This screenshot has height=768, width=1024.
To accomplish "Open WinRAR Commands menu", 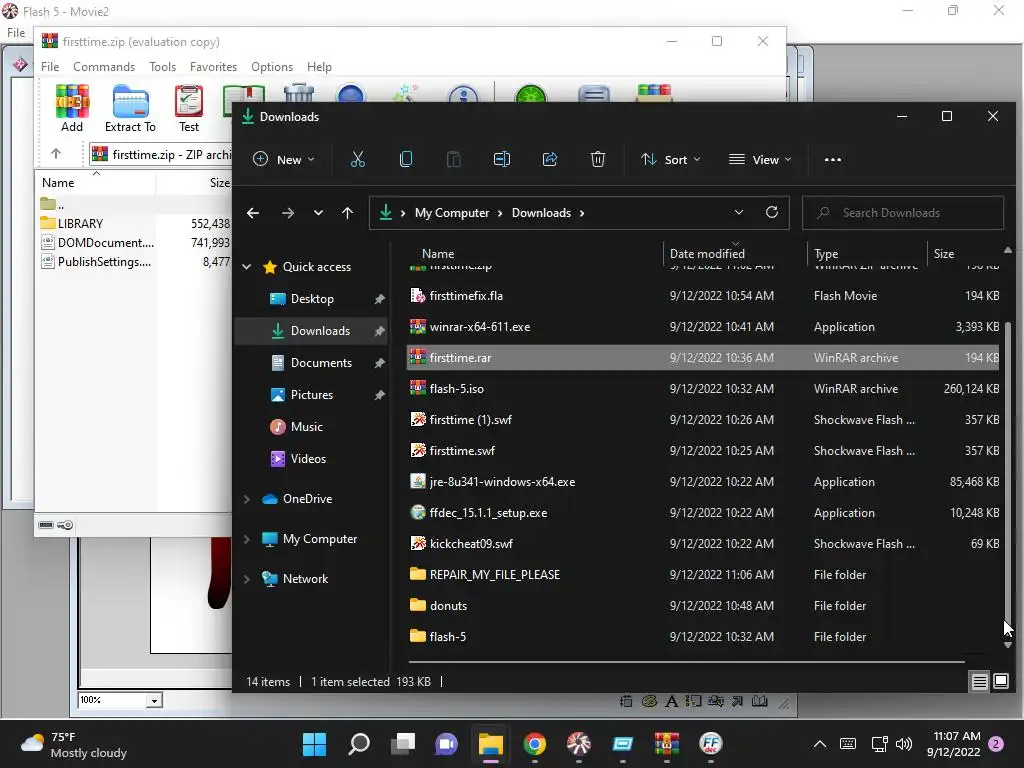I will tap(104, 67).
